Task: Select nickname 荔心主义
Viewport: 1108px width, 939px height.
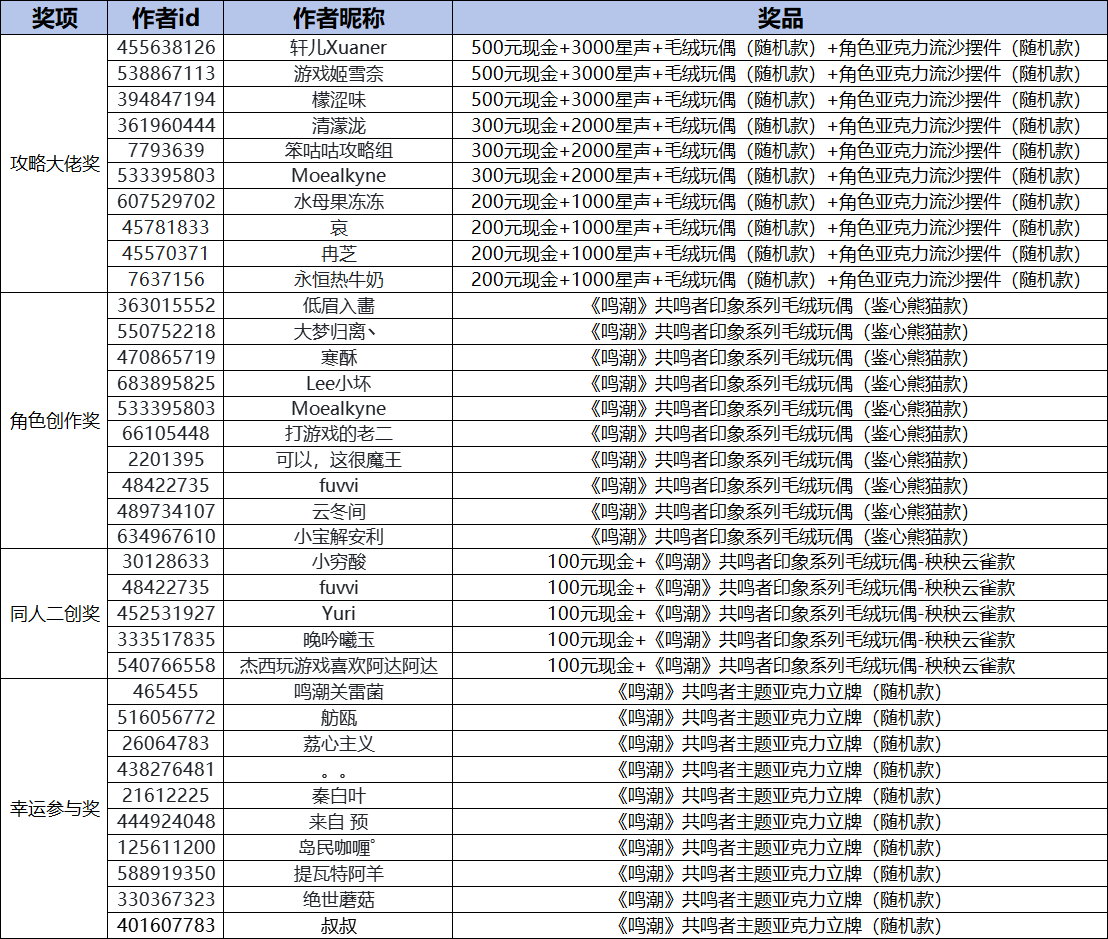Action: 338,743
